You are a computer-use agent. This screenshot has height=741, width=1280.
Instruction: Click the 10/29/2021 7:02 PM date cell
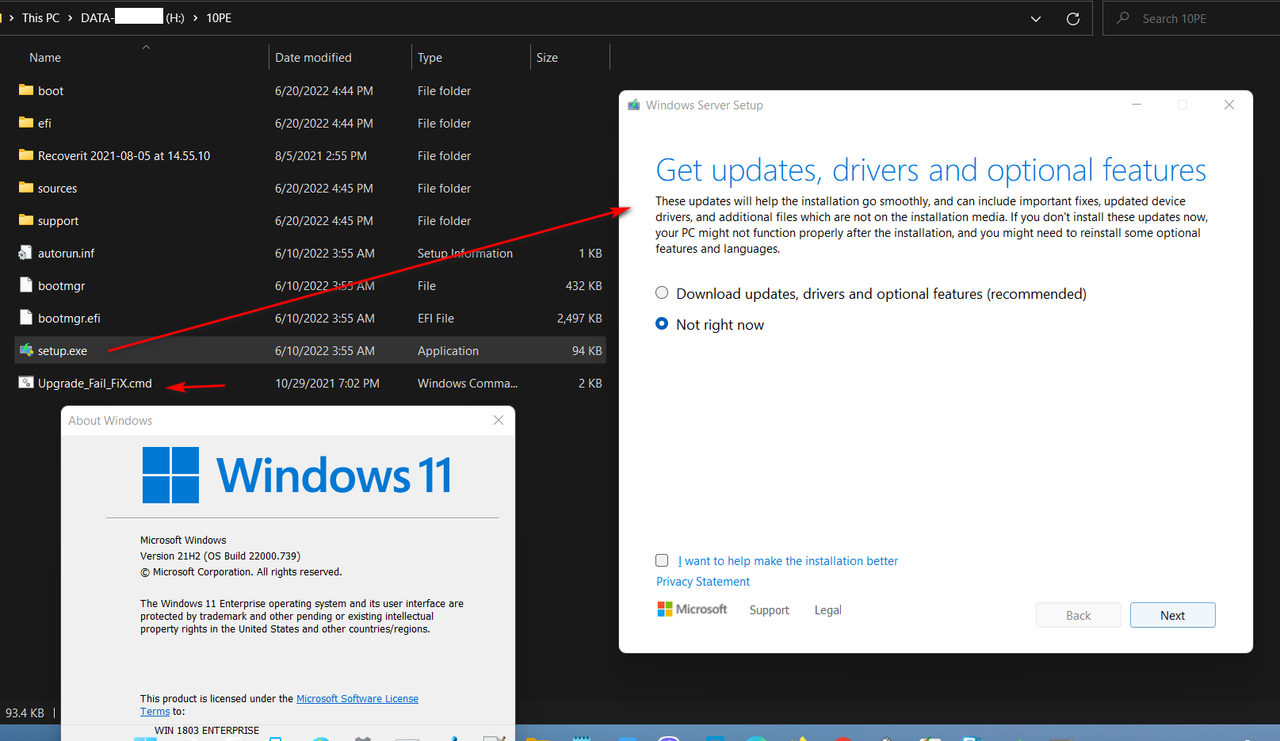pos(327,383)
